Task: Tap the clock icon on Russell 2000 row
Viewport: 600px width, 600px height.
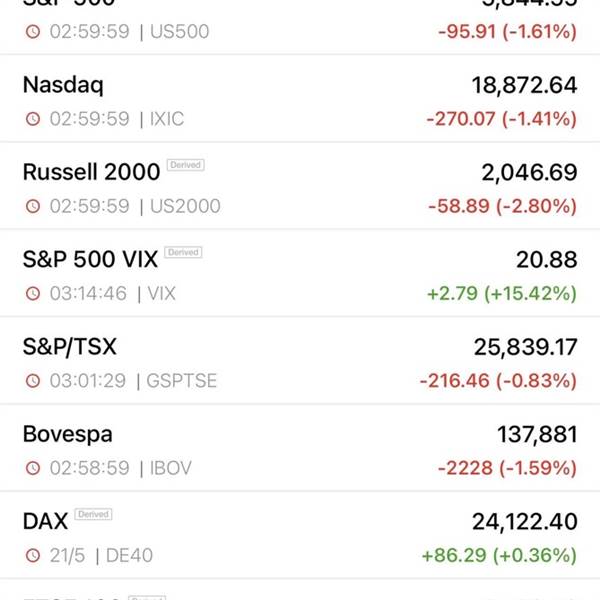Action: [x=33, y=206]
